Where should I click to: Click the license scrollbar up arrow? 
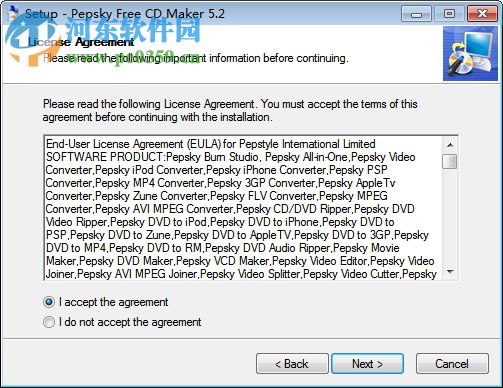click(x=450, y=145)
